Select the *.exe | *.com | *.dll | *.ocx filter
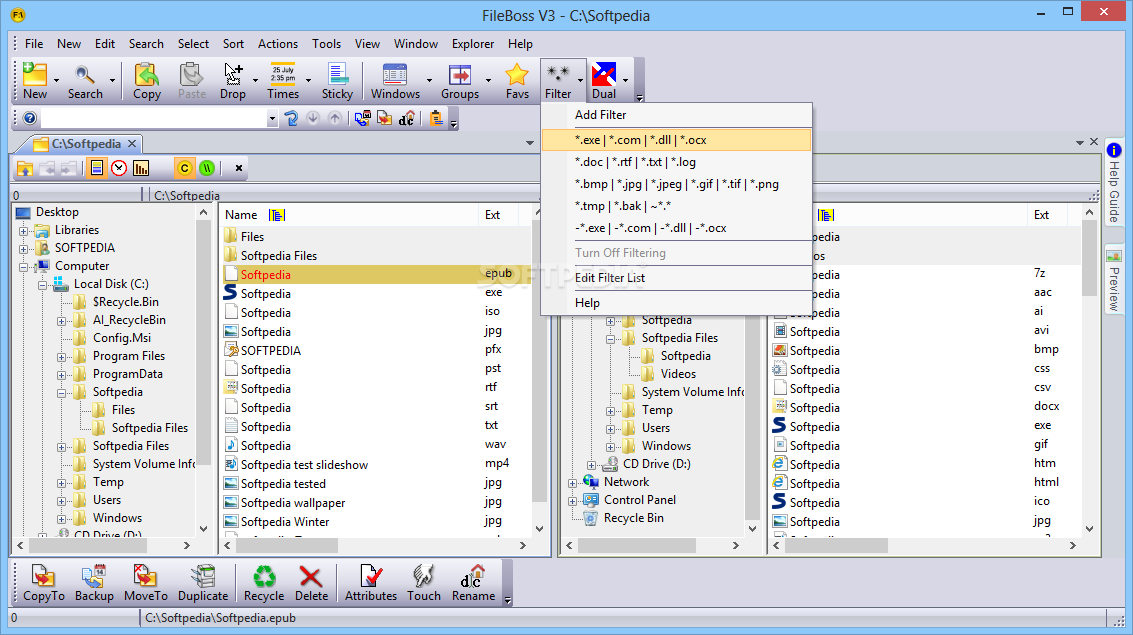Screen dimensions: 1133x635 pyautogui.click(x=676, y=140)
